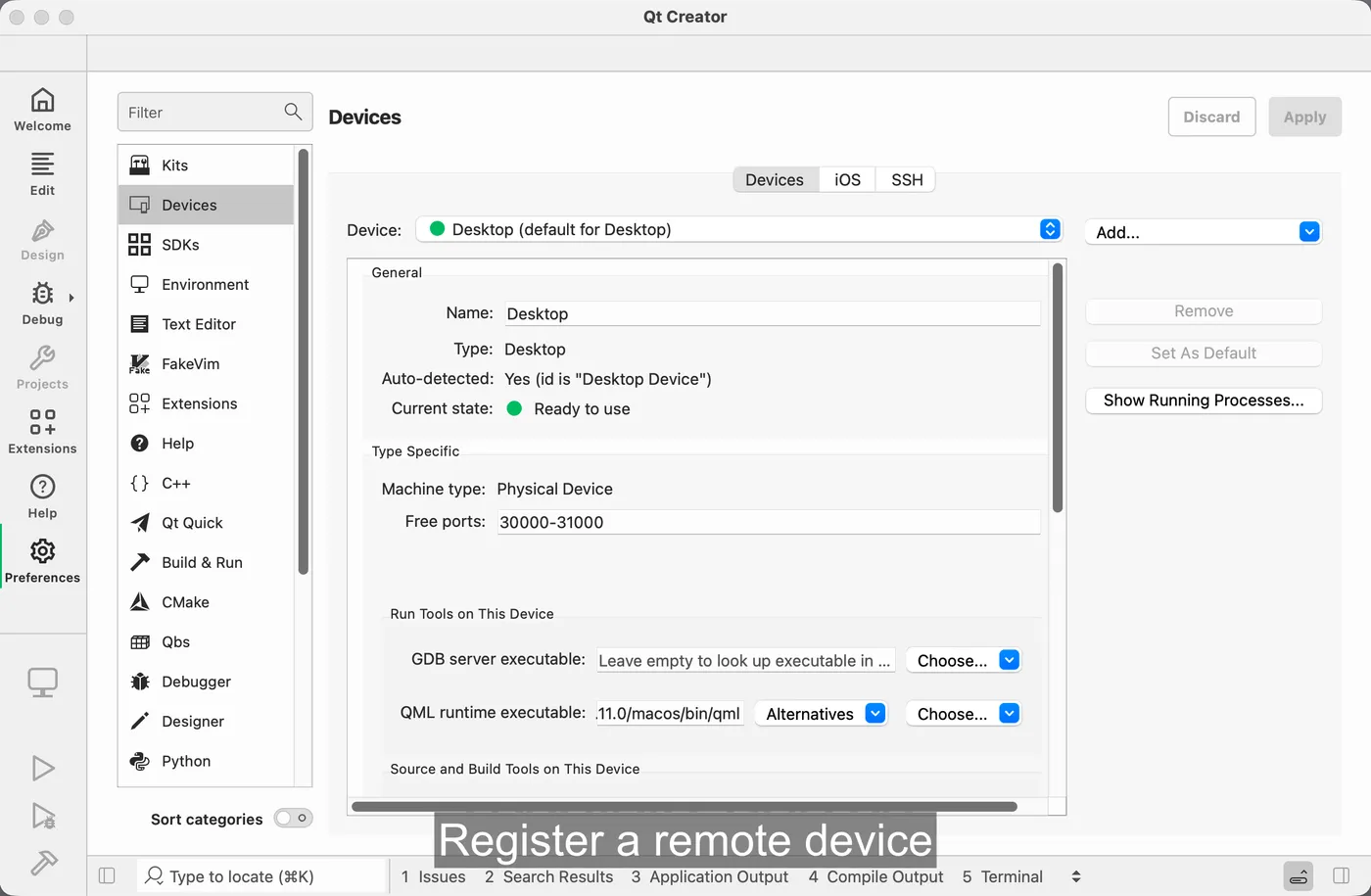Viewport: 1371px width, 896px height.
Task: Click Set As Default button
Action: [x=1204, y=354]
